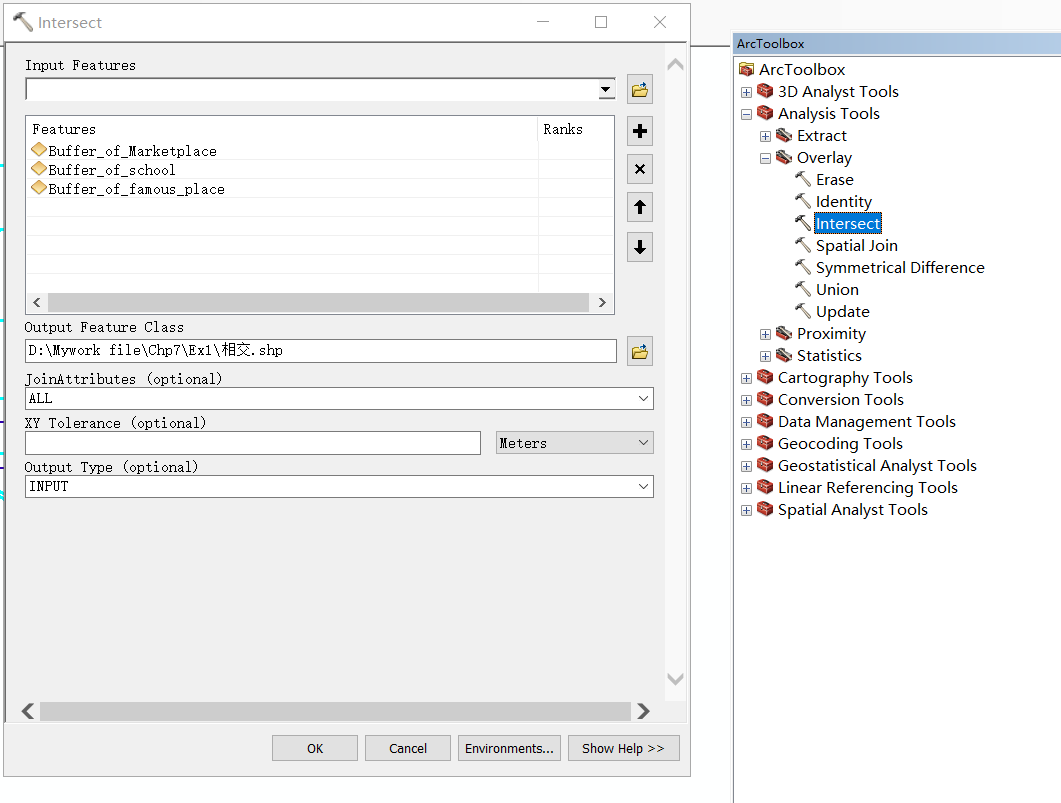
Task: Click the Union tool hammer icon
Action: [803, 289]
